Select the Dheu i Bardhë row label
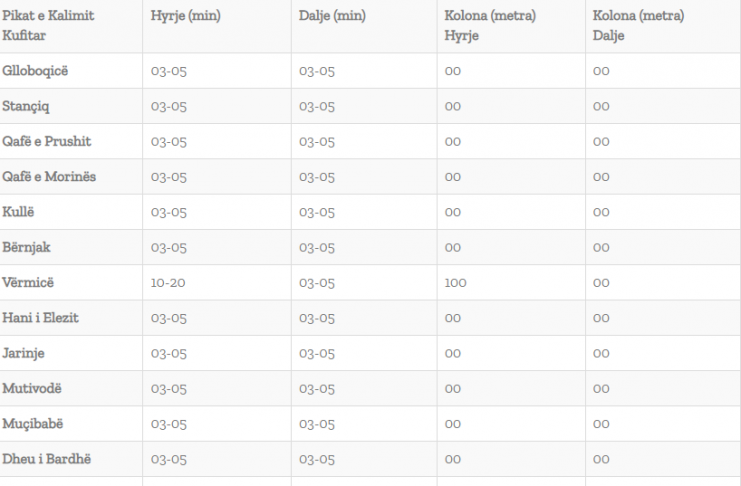Viewport: 741px width, 486px height. [x=46, y=459]
